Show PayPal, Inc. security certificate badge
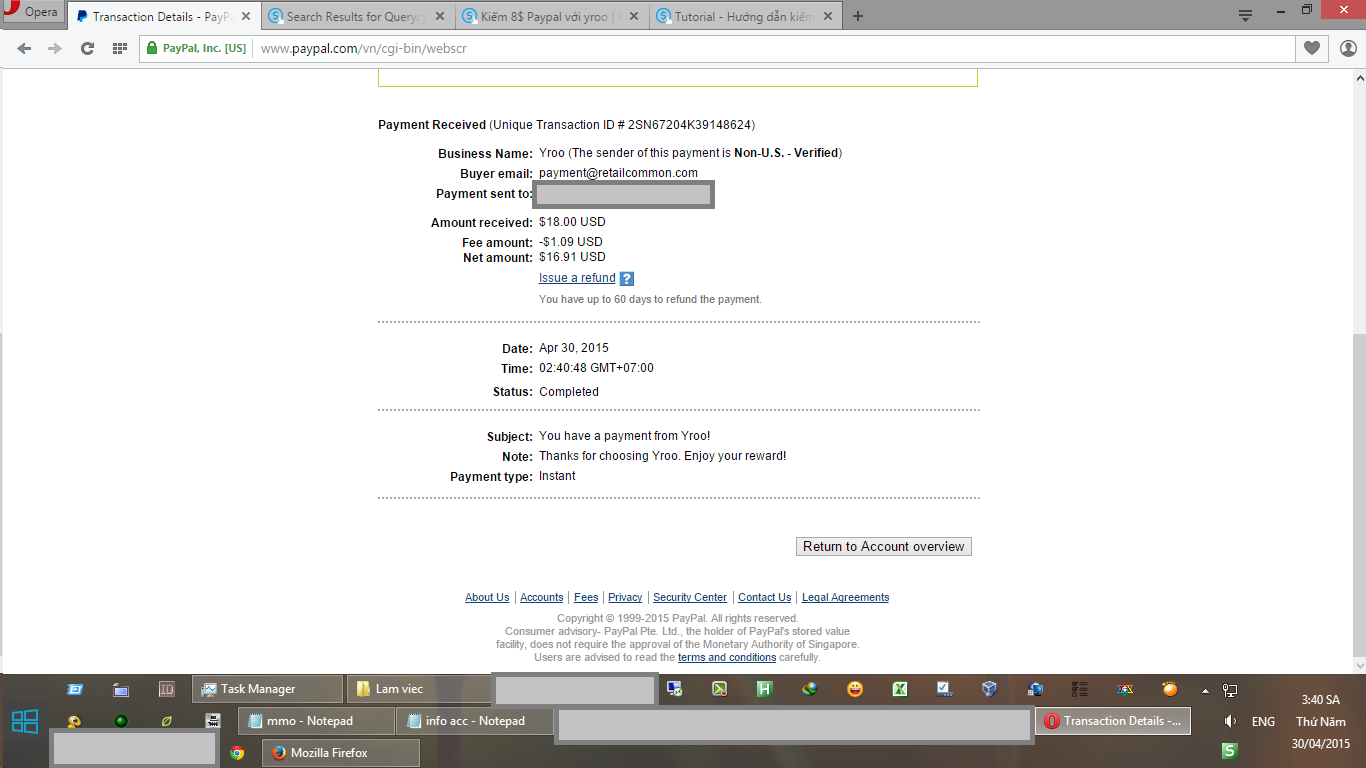This screenshot has height=768, width=1366. click(196, 48)
